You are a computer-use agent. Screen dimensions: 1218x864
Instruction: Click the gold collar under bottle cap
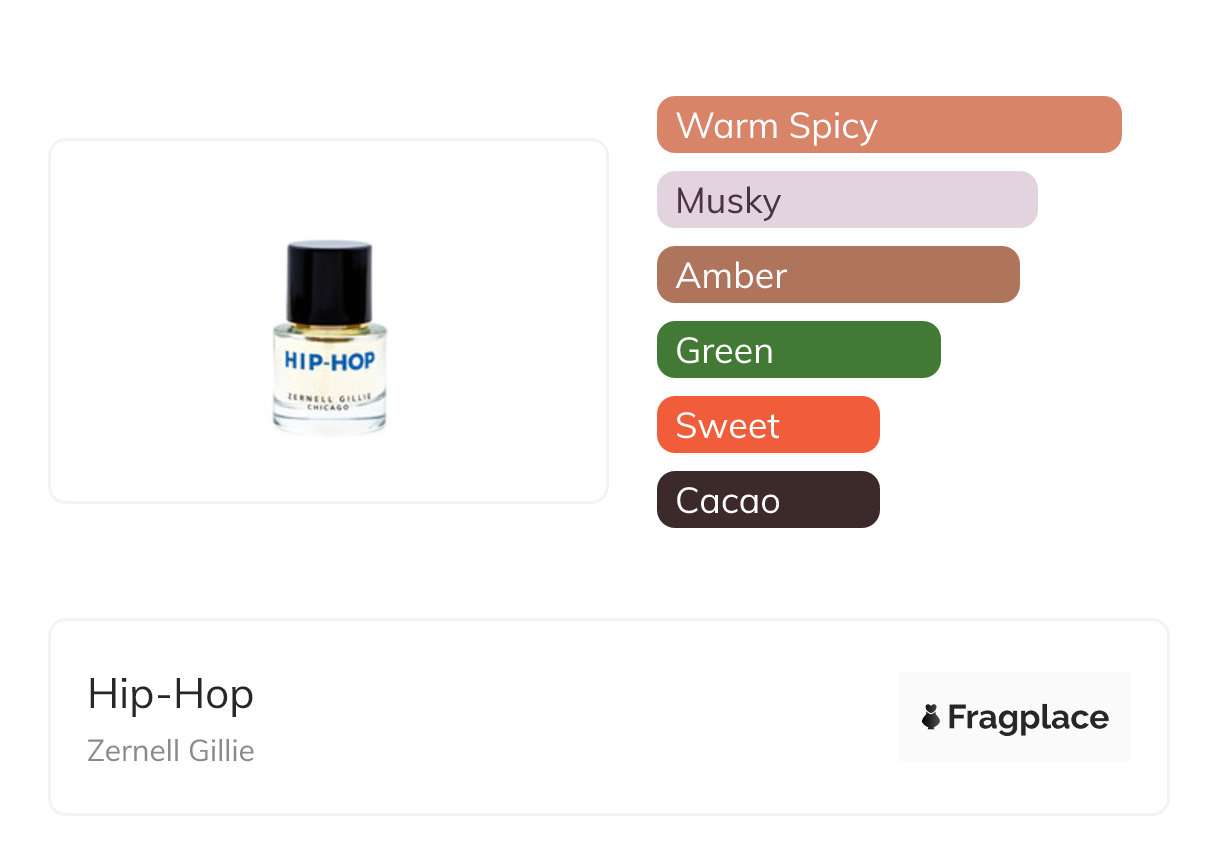329,325
